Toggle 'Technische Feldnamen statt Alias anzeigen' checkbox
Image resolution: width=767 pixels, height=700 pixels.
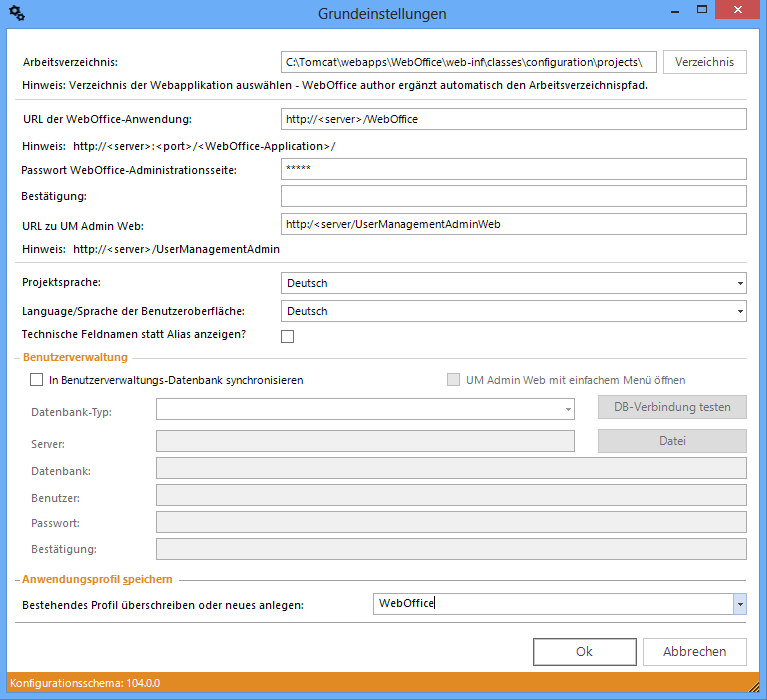point(288,337)
